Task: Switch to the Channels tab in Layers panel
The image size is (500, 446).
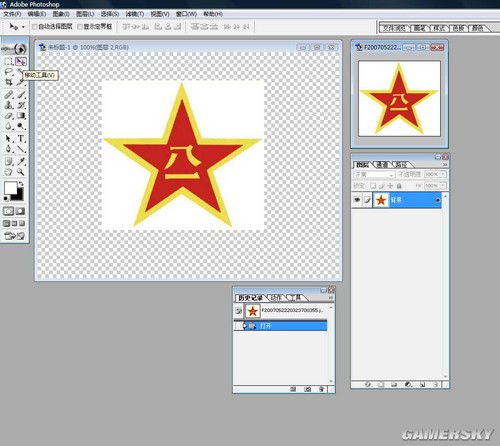Action: [x=382, y=165]
